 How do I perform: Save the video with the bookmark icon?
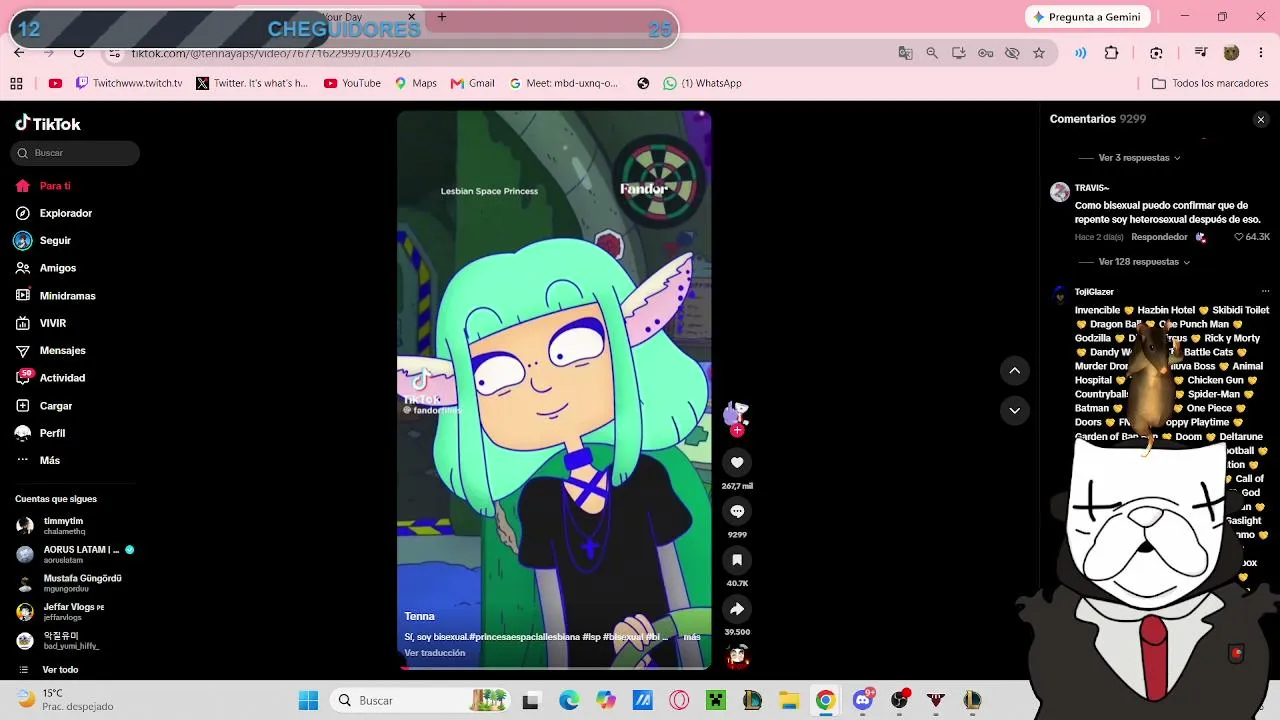(x=737, y=560)
